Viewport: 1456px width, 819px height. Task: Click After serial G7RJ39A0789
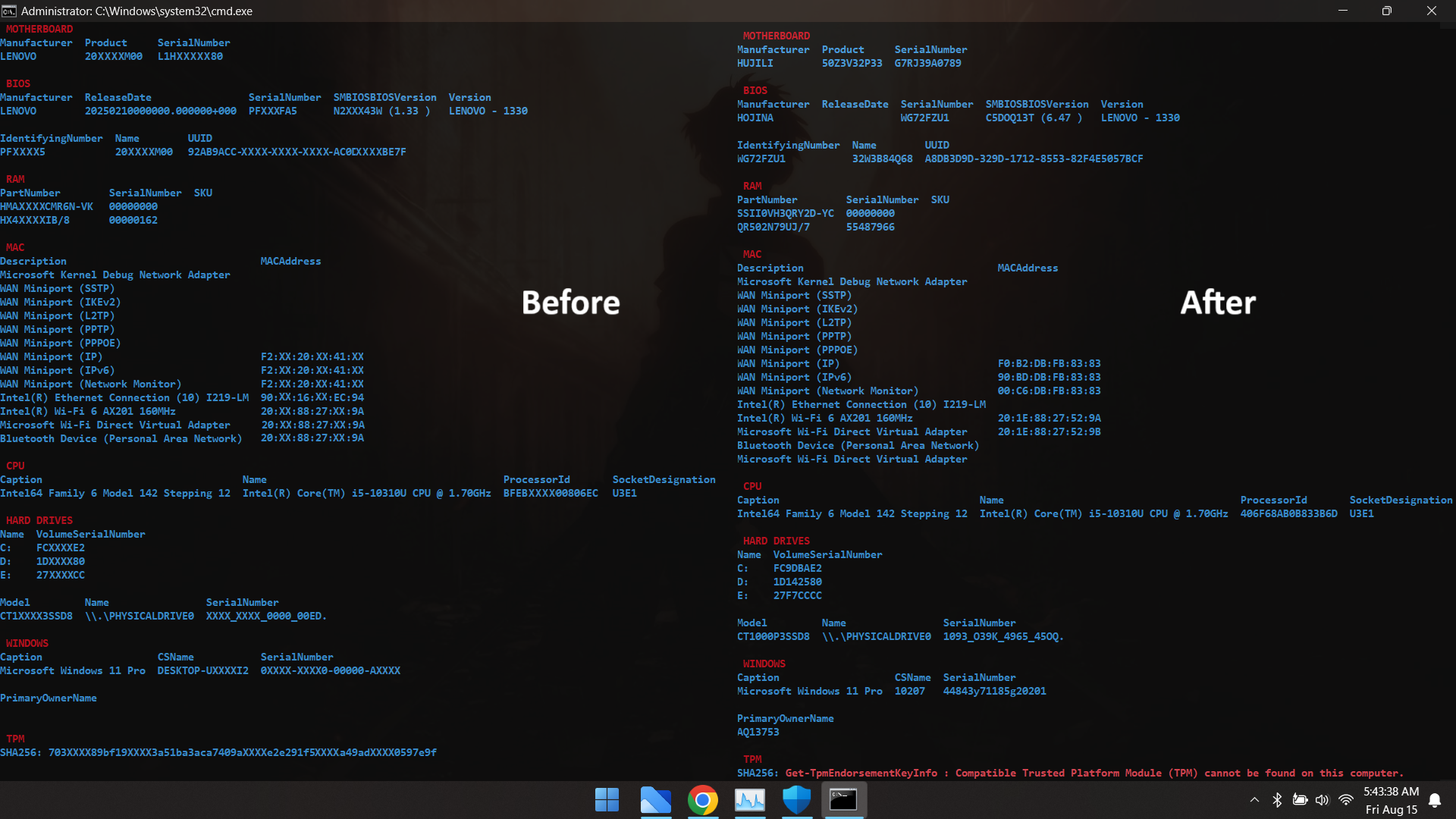click(928, 63)
